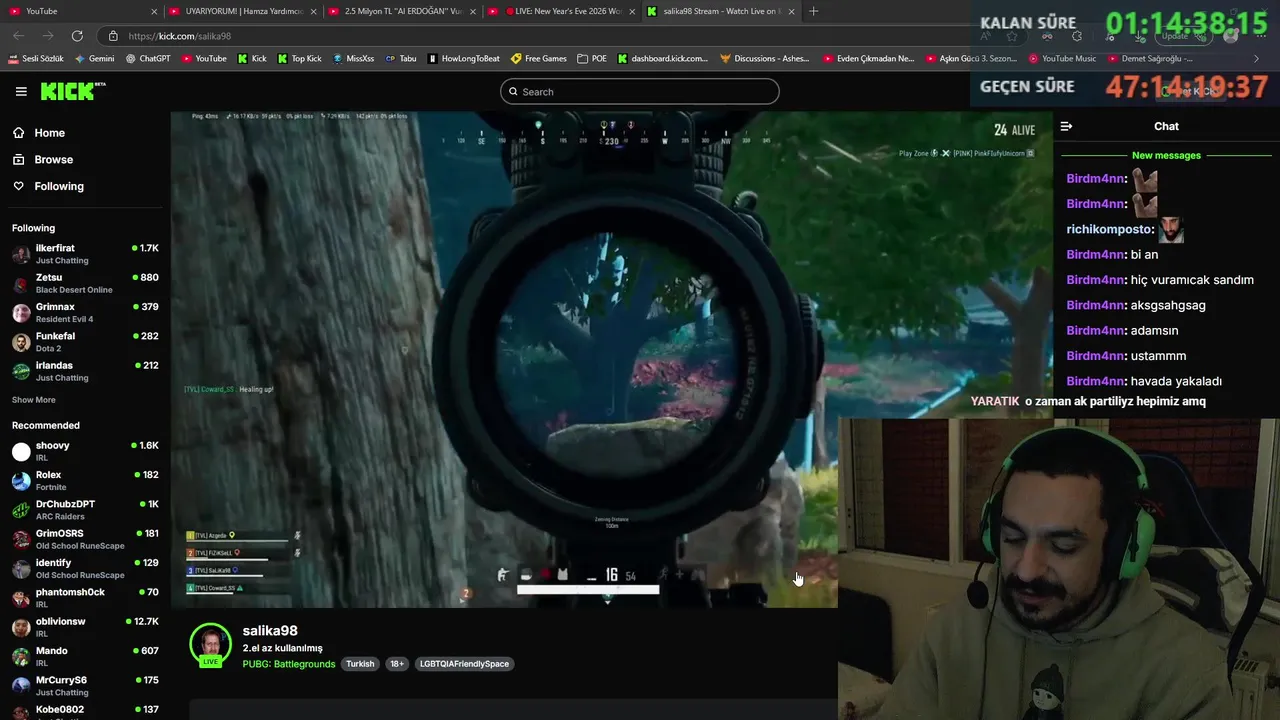
Task: Click salika98's profile avatar
Action: pyautogui.click(x=210, y=645)
